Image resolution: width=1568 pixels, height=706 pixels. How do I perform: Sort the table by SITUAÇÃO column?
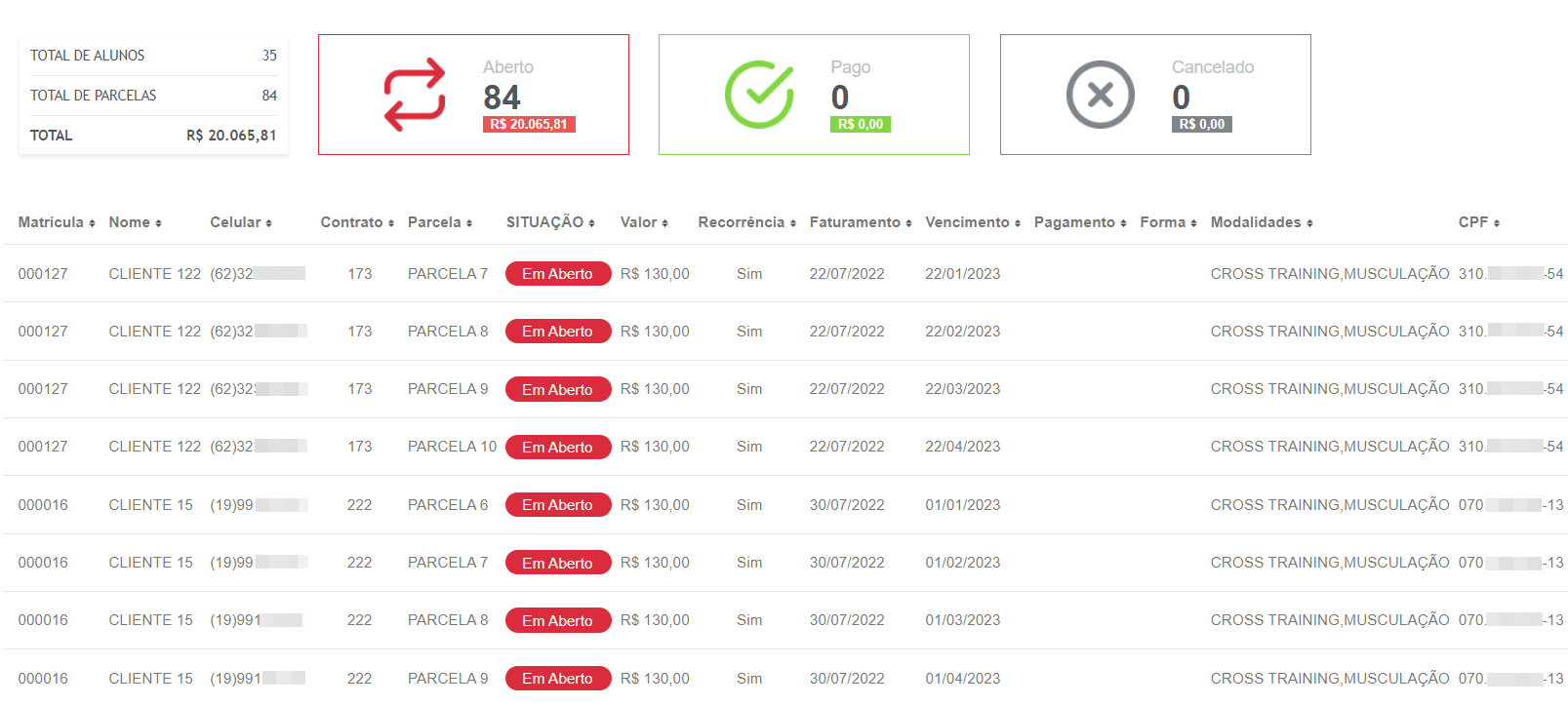[550, 222]
